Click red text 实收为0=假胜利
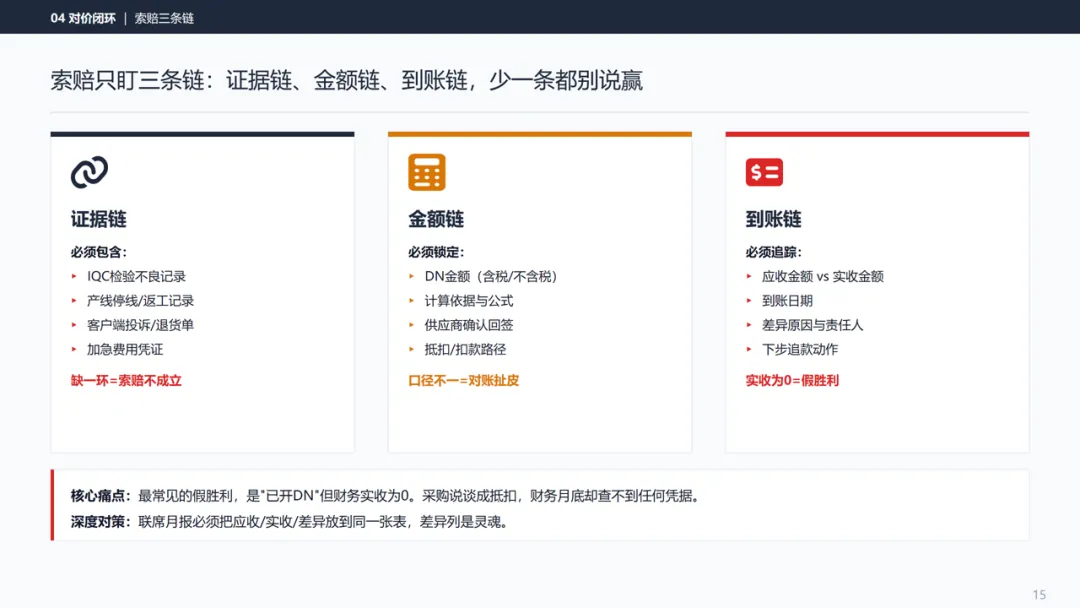Image resolution: width=1080 pixels, height=608 pixels. click(792, 380)
